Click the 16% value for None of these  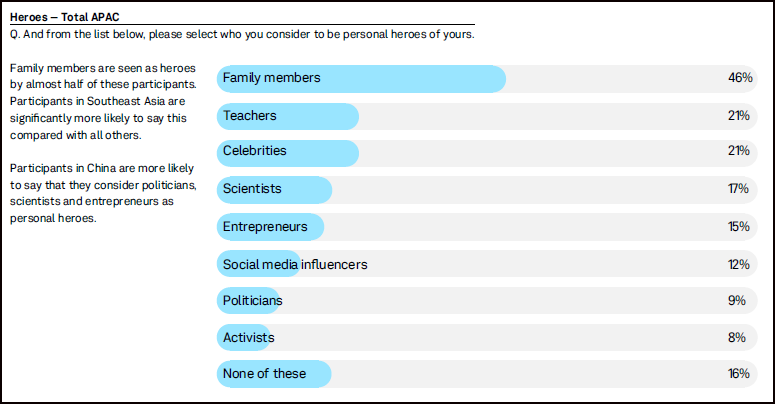point(739,374)
